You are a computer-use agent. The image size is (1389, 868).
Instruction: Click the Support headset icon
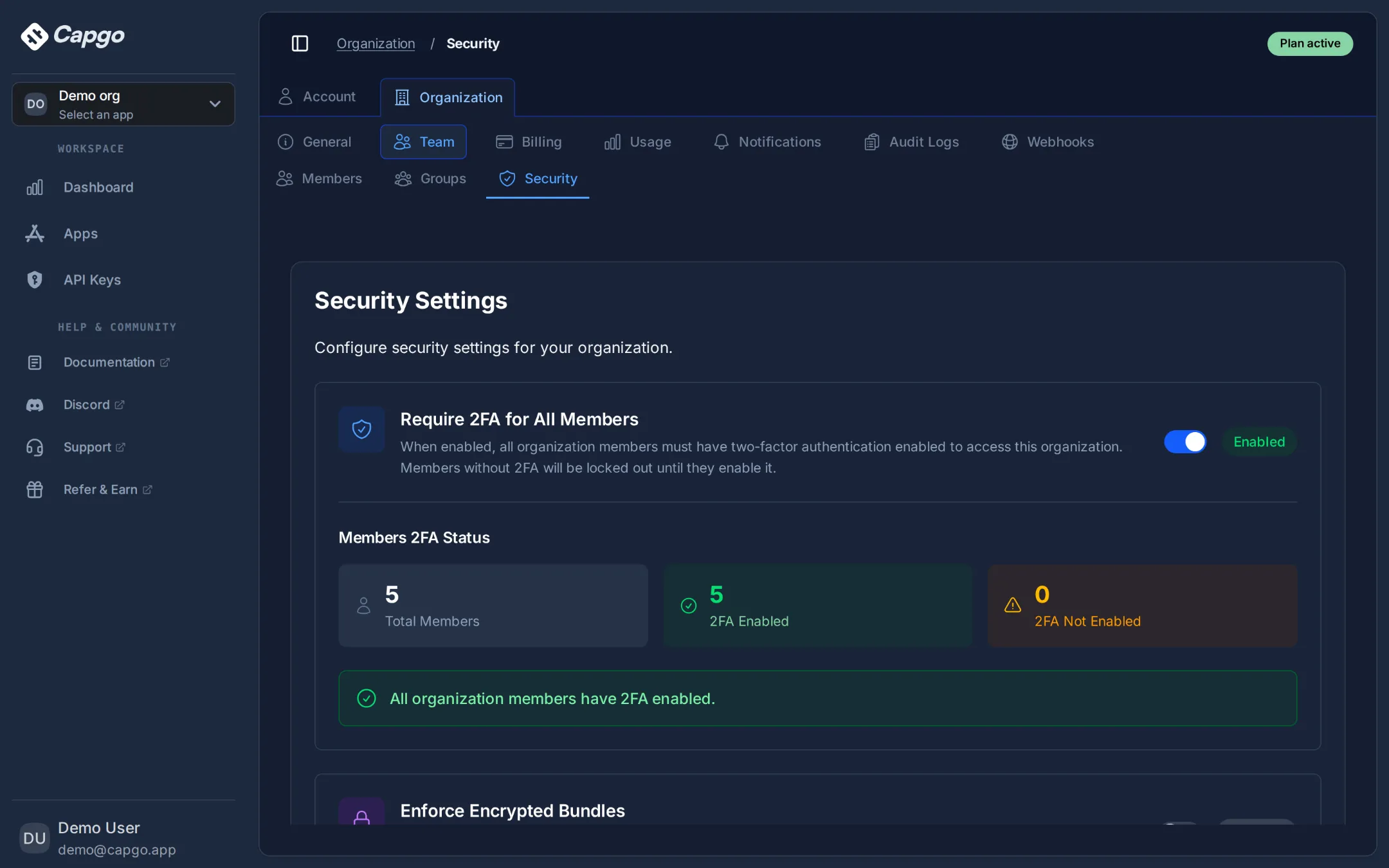[35, 448]
